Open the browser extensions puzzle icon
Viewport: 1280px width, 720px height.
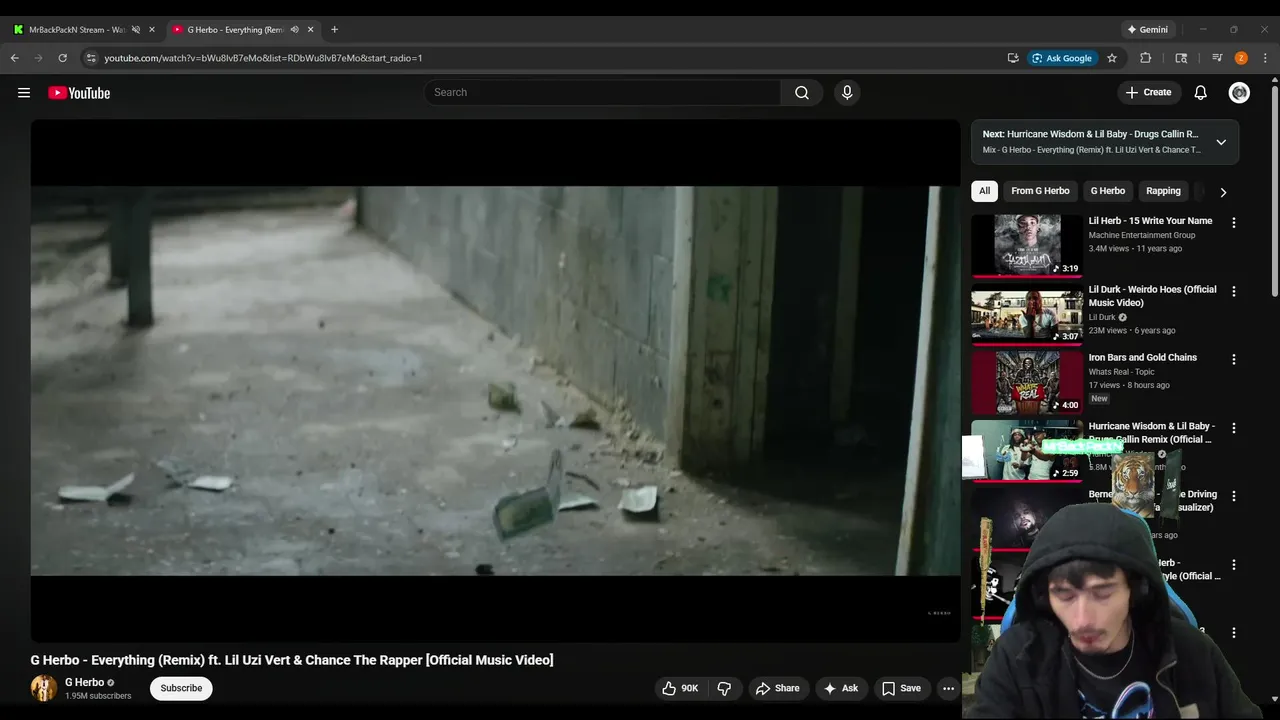tap(1146, 58)
